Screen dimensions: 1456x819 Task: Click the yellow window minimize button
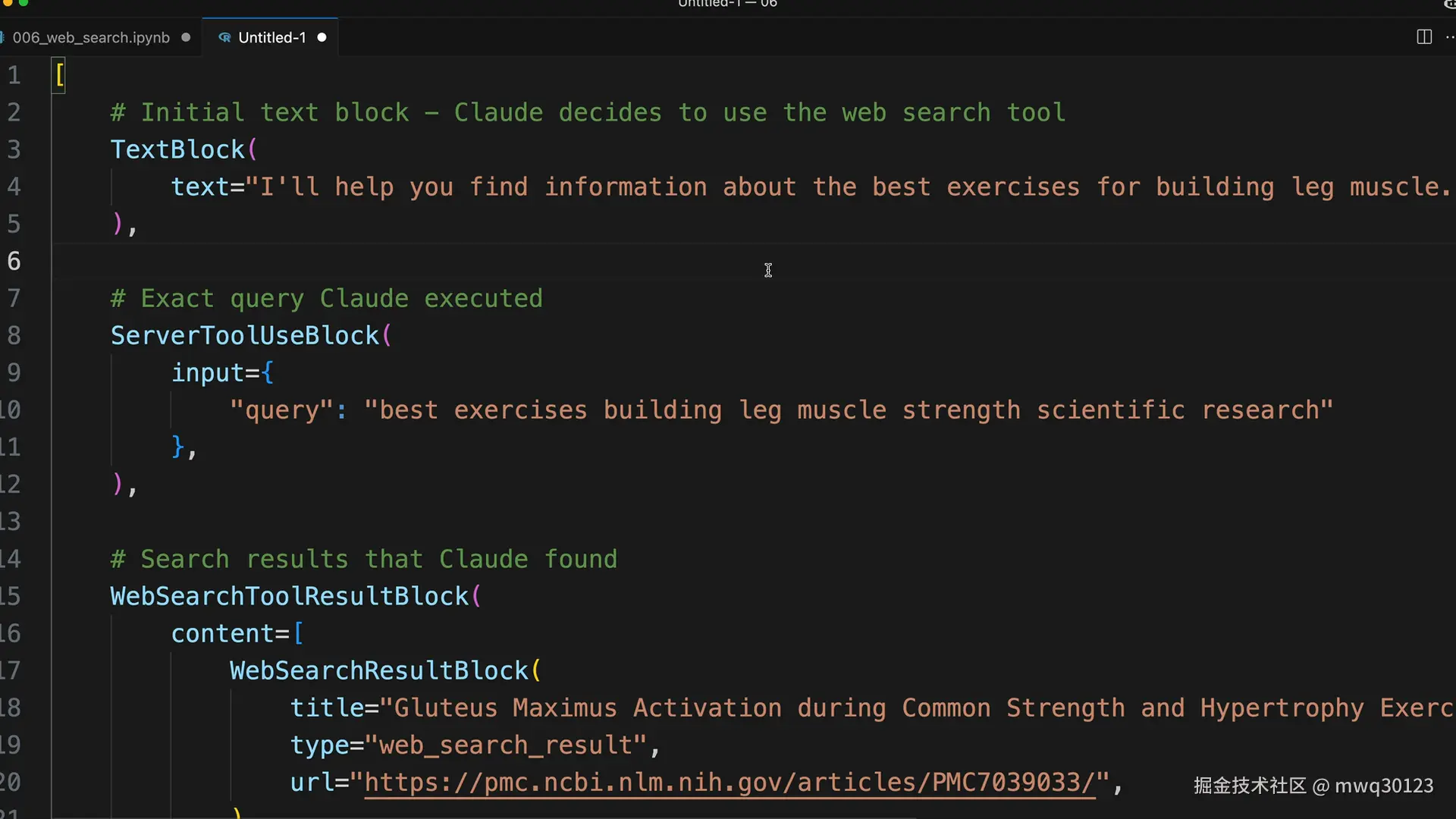(8, 3)
